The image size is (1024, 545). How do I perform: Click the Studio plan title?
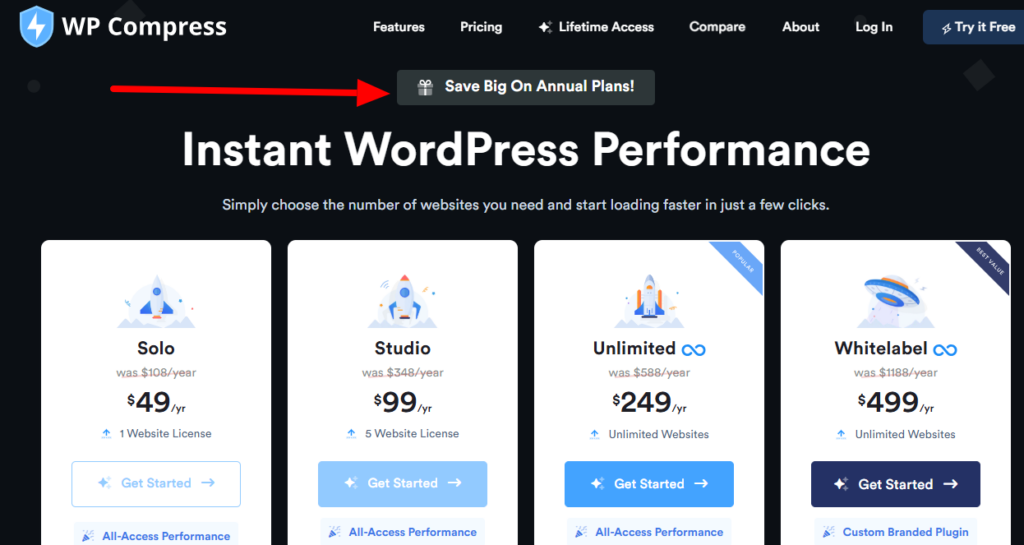click(403, 348)
